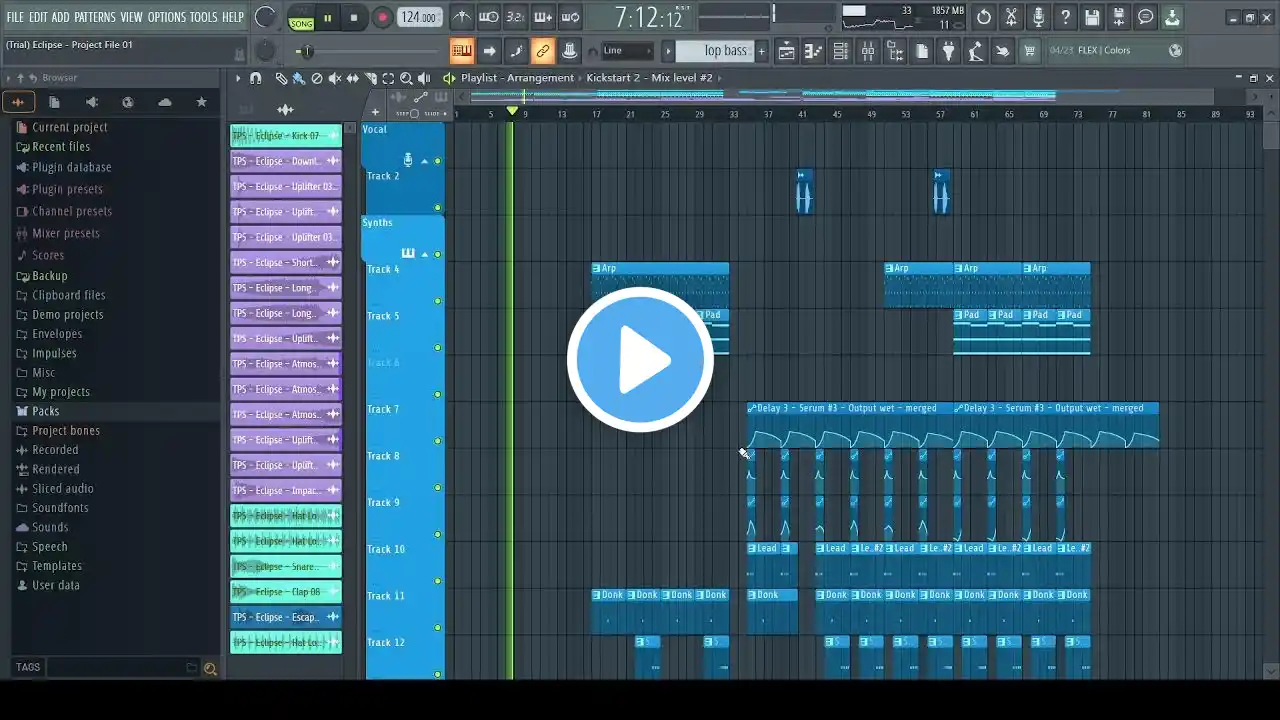The height and width of the screenshot is (720, 1280).
Task: Toggle the note/clip grouping link button
Action: pyautogui.click(x=542, y=51)
